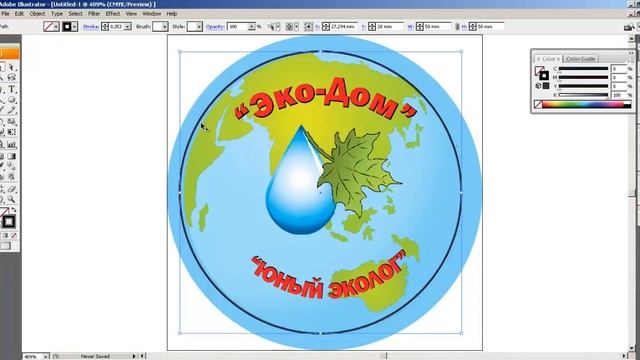Select the Type tool
The width and height of the screenshot is (640, 360).
pos(11,89)
